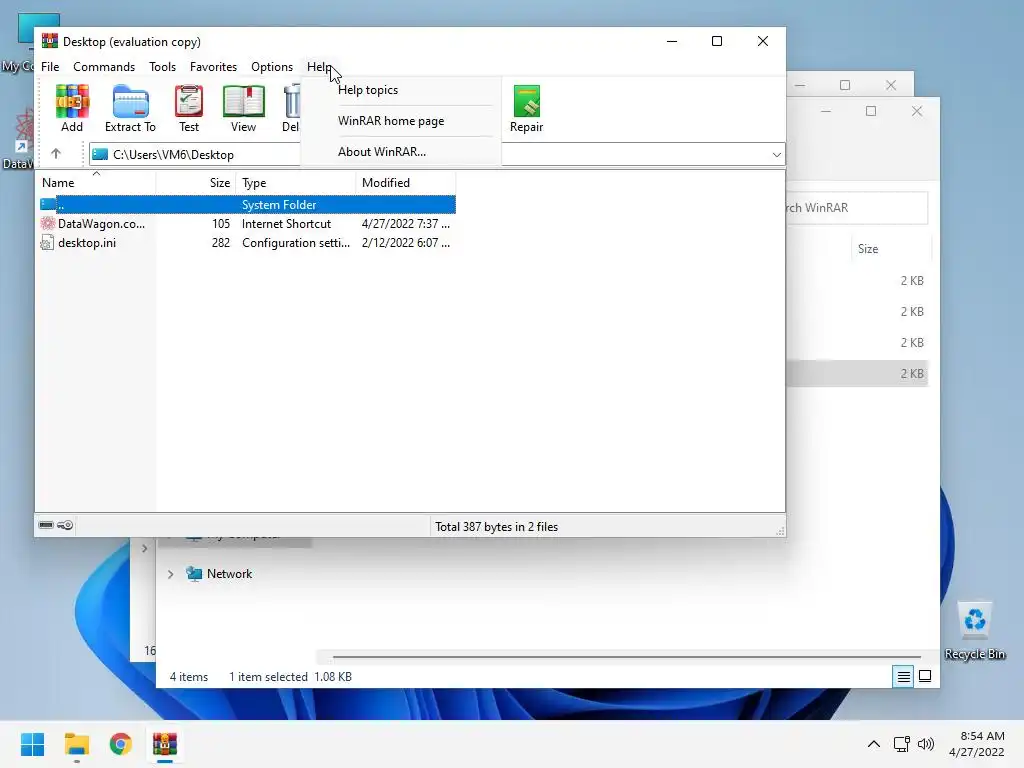Click the View toolbar icon
Screen dimensions: 1024x768
coord(244,102)
